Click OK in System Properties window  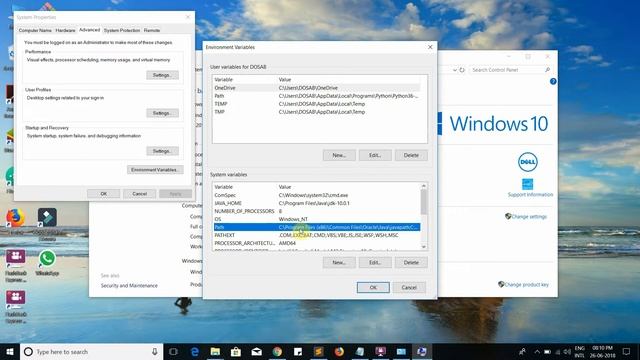(x=104, y=194)
